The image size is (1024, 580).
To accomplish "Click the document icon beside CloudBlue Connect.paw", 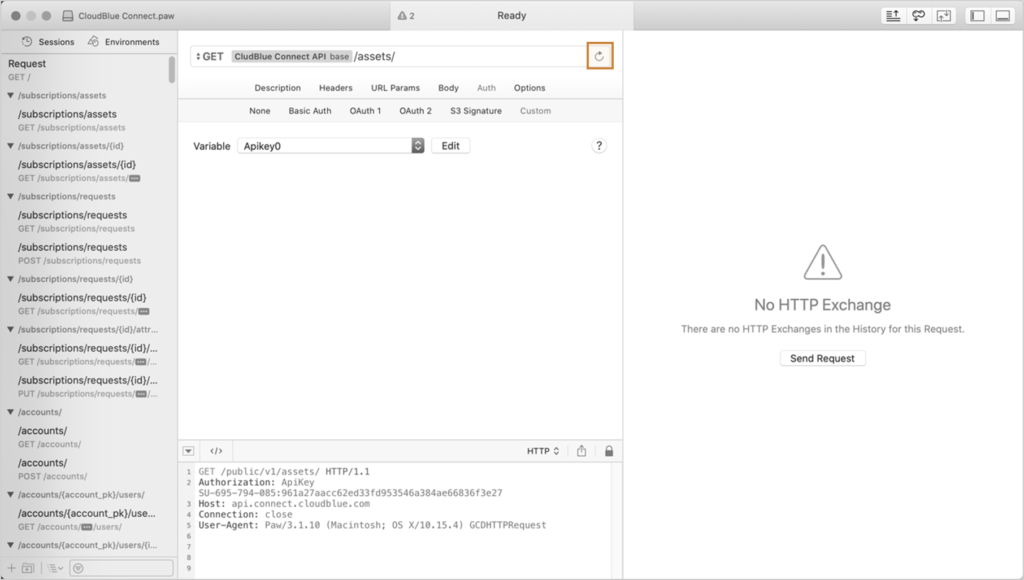I will [67, 16].
